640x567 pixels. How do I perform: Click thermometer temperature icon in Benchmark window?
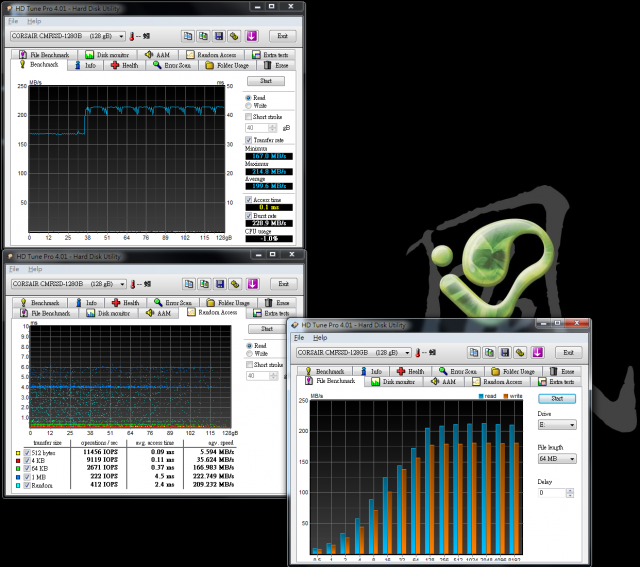132,36
